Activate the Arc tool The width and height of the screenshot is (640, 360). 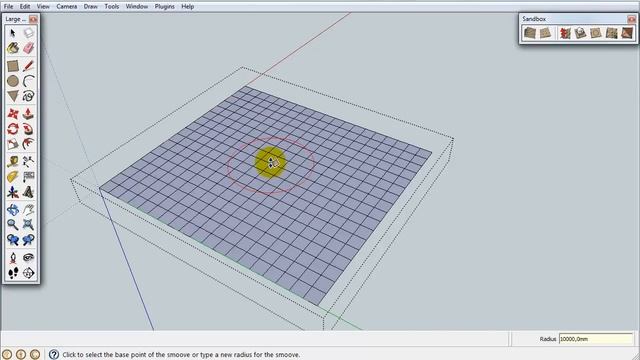point(28,81)
